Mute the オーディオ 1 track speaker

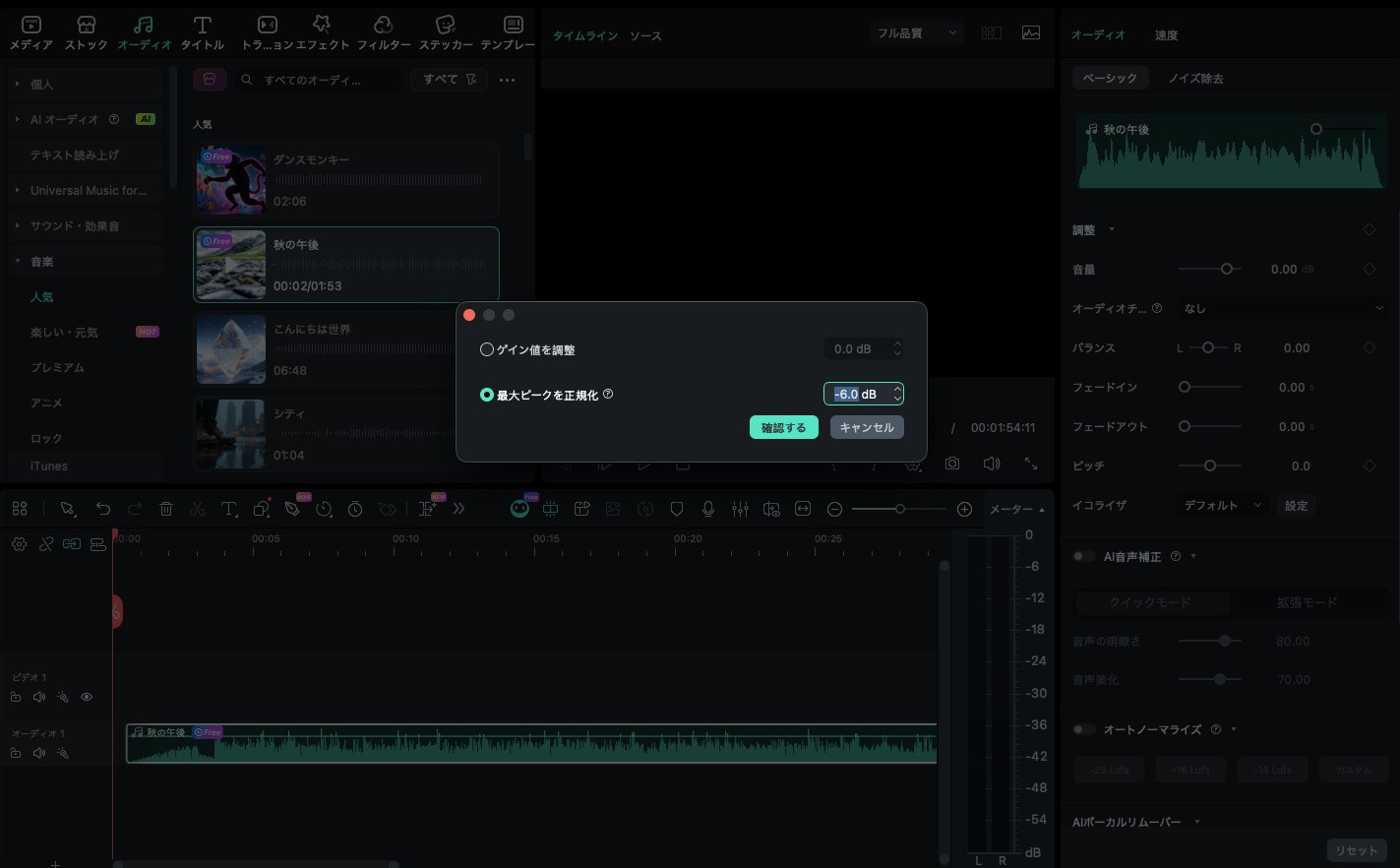click(39, 753)
